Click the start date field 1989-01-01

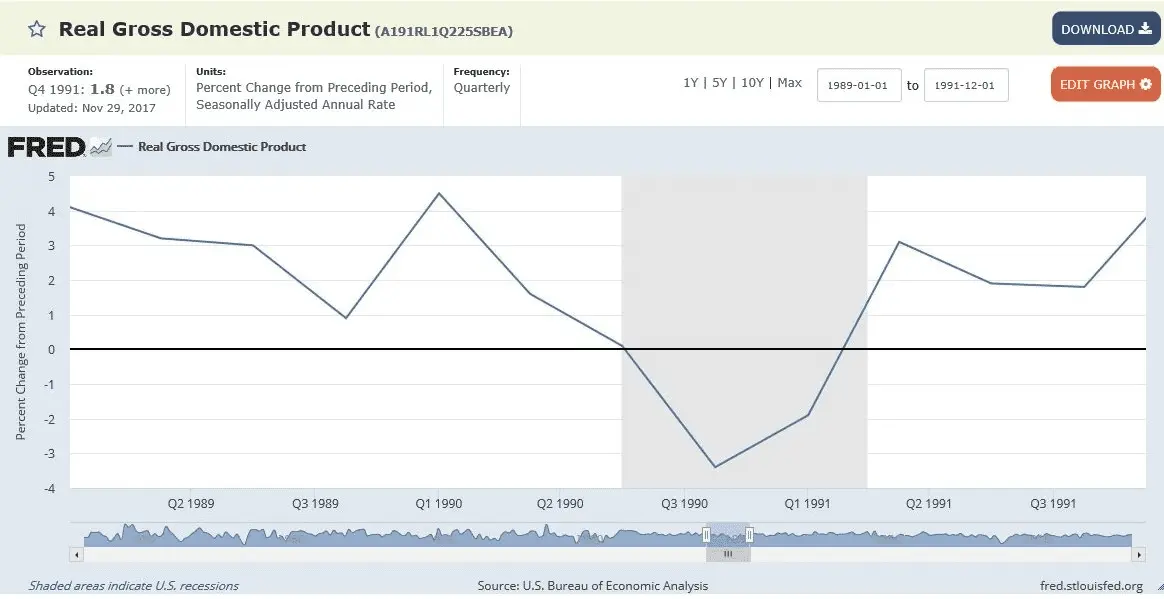click(x=859, y=86)
